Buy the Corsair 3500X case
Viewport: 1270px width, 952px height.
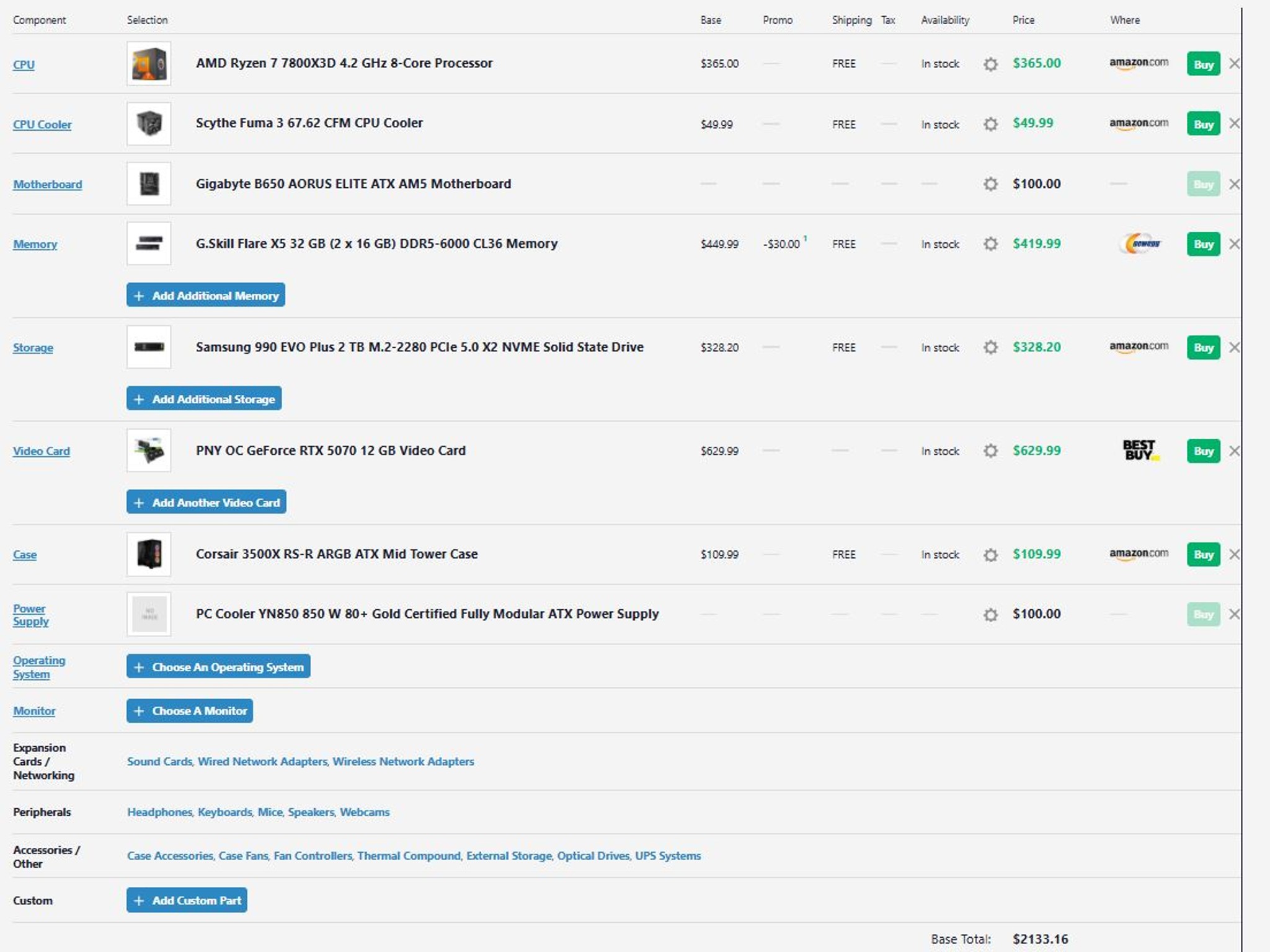click(1203, 555)
